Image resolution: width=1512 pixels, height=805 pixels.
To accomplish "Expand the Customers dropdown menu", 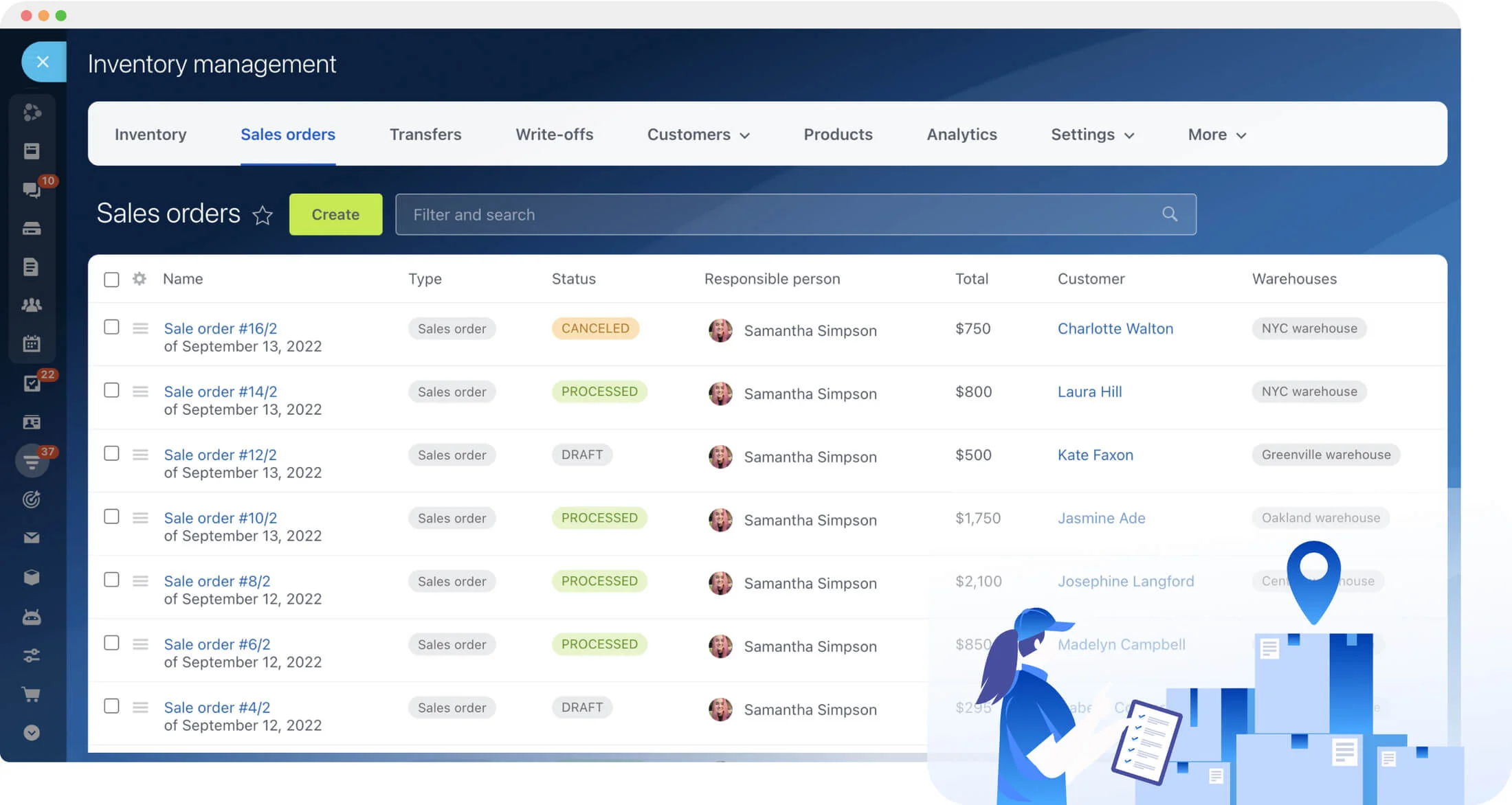I will (x=698, y=135).
